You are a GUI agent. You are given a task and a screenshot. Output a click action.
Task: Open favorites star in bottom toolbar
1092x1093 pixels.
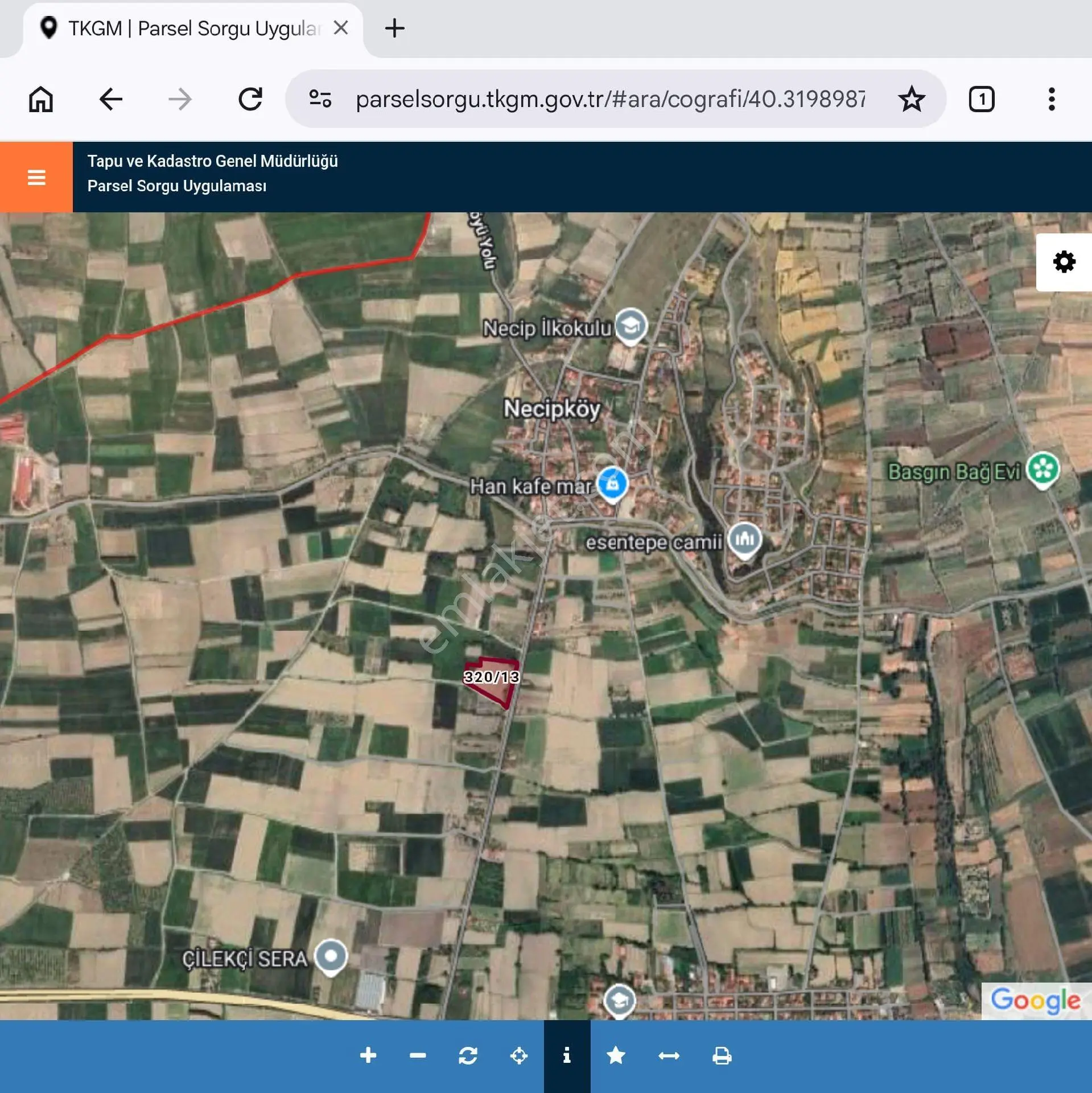[x=616, y=1055]
